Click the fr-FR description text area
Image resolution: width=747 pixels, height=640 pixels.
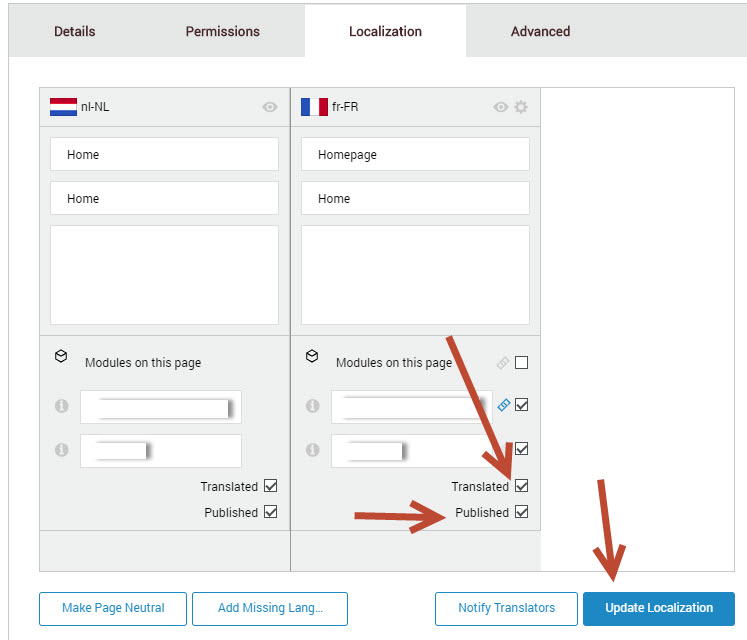415,275
